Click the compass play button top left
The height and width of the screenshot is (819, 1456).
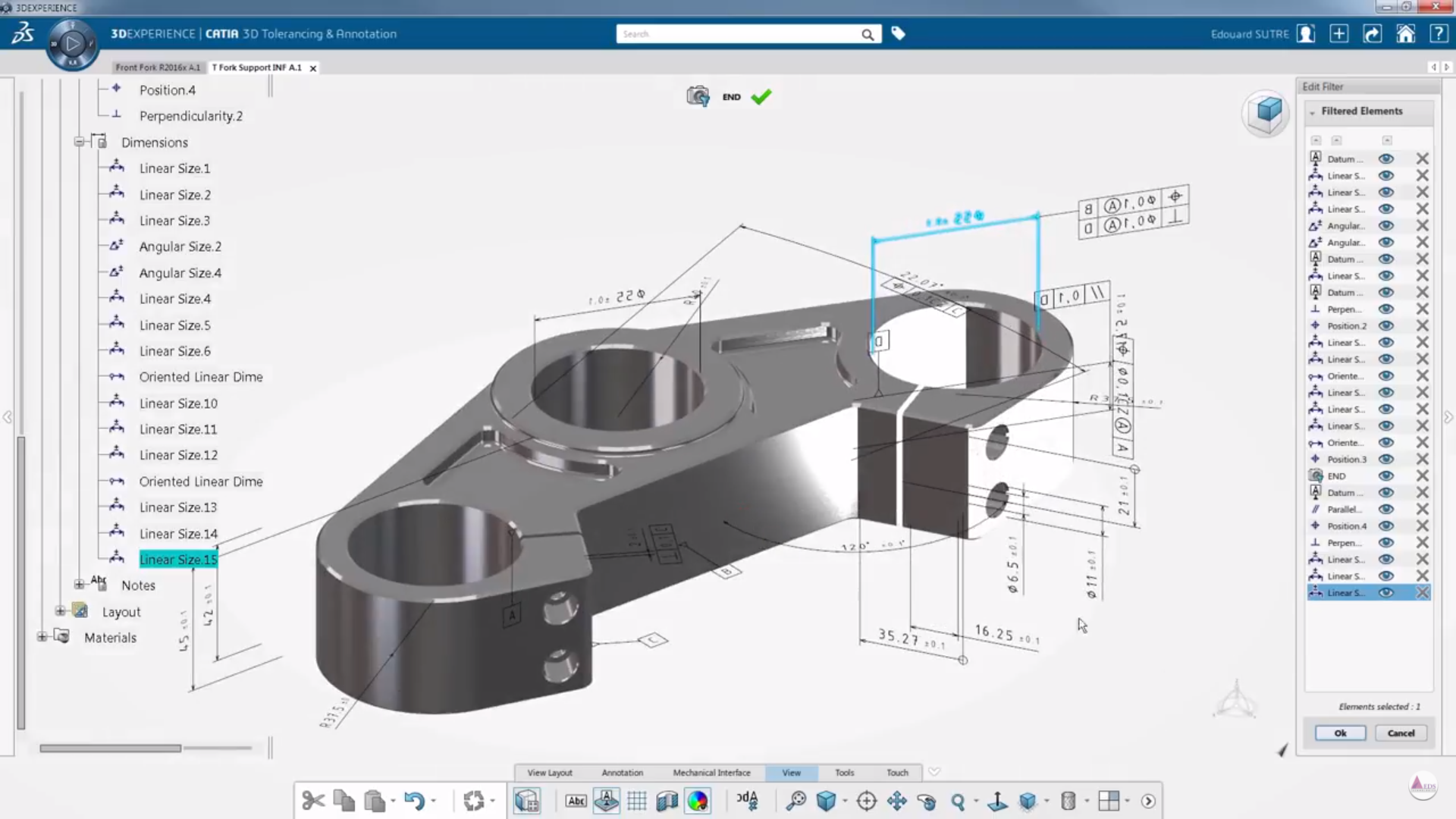tap(73, 44)
